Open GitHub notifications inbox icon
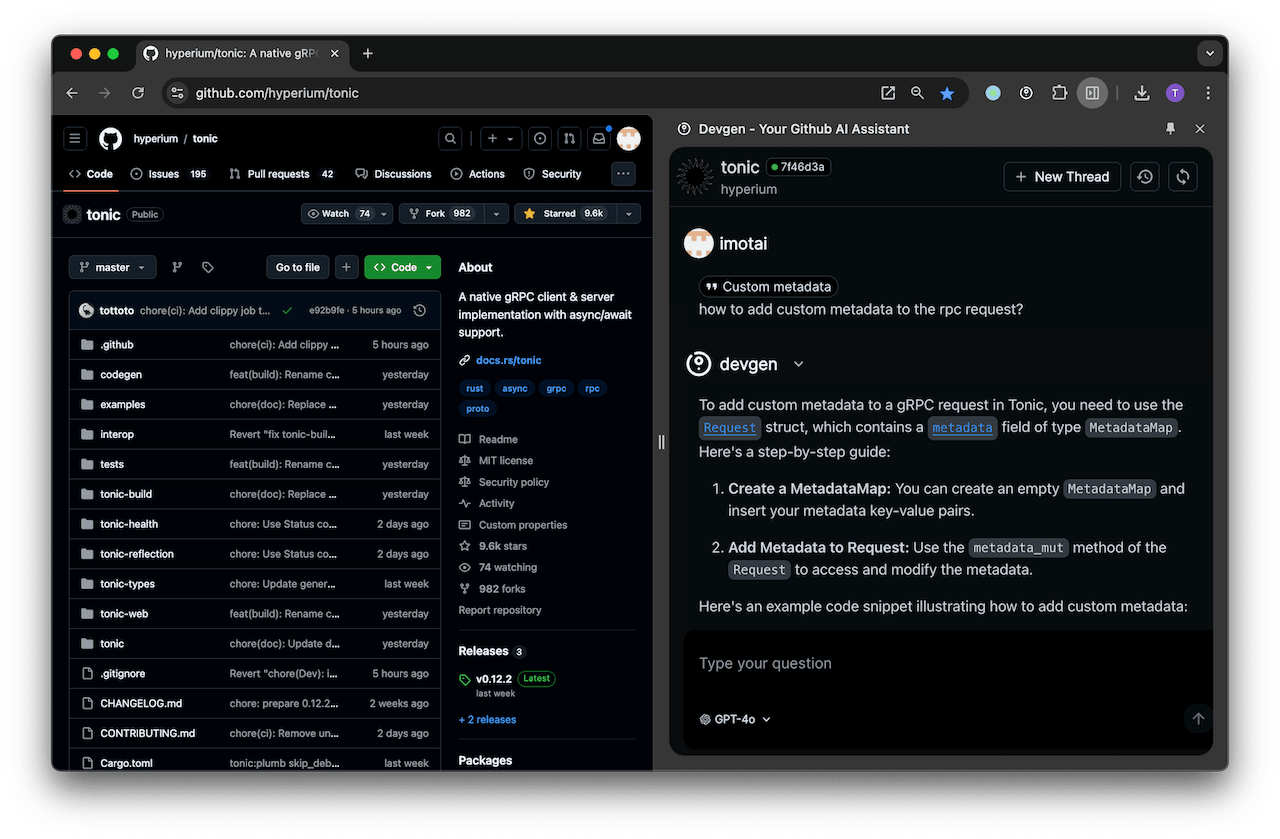This screenshot has height=839, width=1280. pos(598,139)
